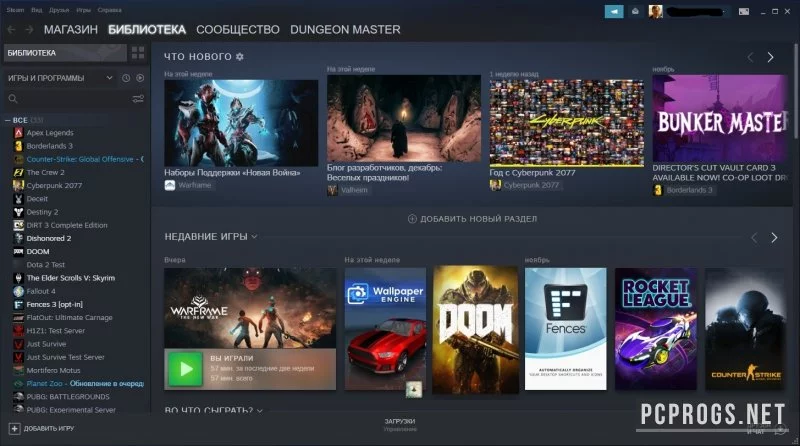Open the Cyberpunk 2077 news tag link
The height and width of the screenshot is (446, 800).
point(531,185)
